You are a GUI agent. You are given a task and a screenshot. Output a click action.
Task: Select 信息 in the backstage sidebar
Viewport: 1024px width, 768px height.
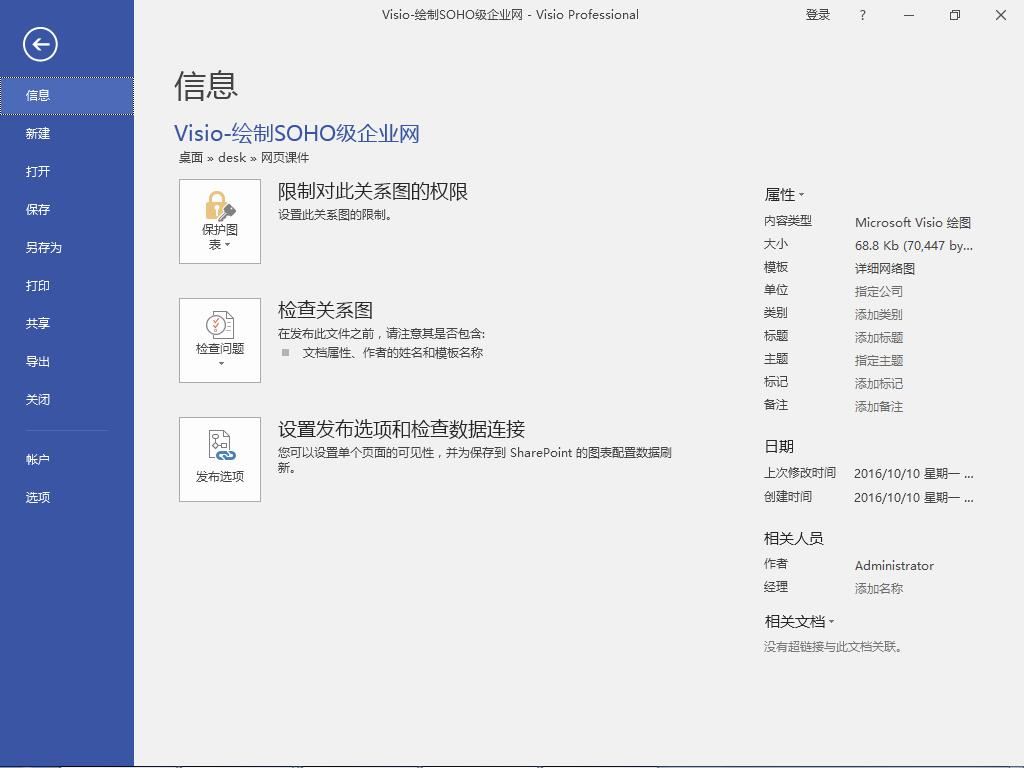[x=67, y=95]
